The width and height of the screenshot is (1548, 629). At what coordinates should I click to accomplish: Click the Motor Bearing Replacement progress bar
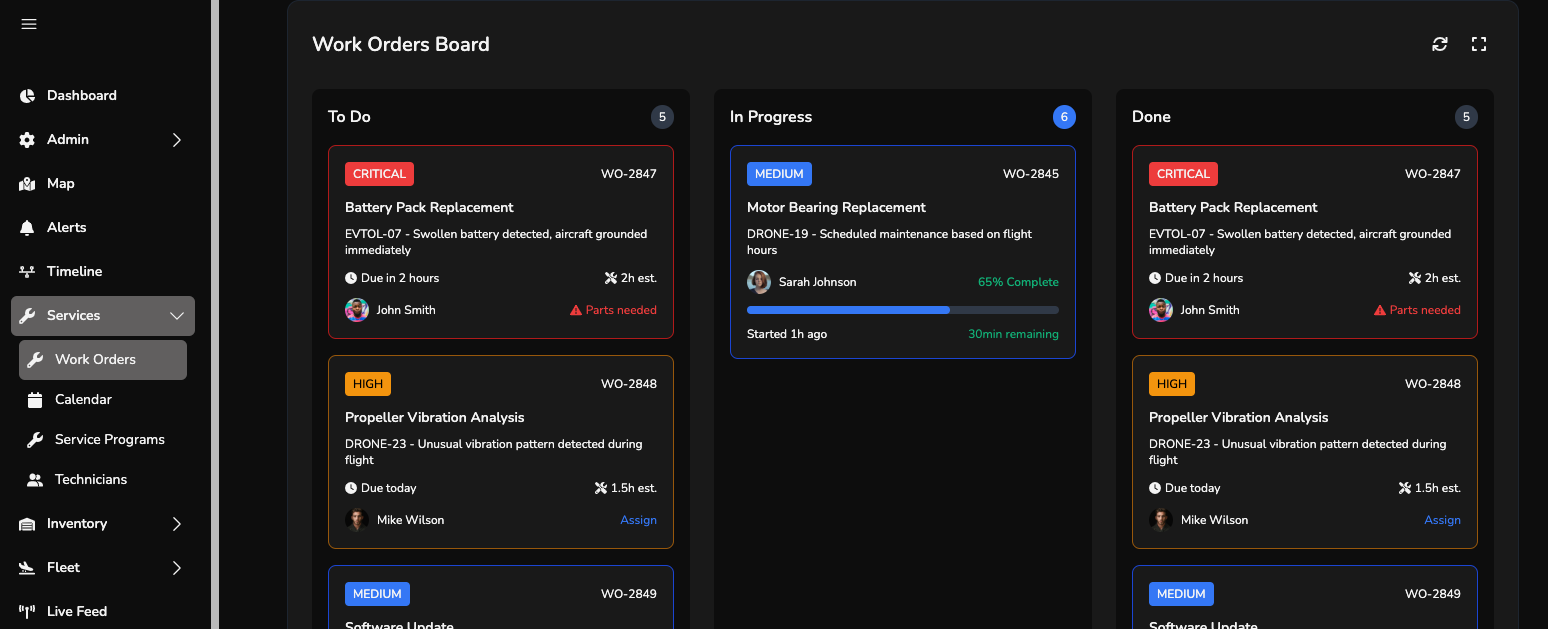[902, 309]
